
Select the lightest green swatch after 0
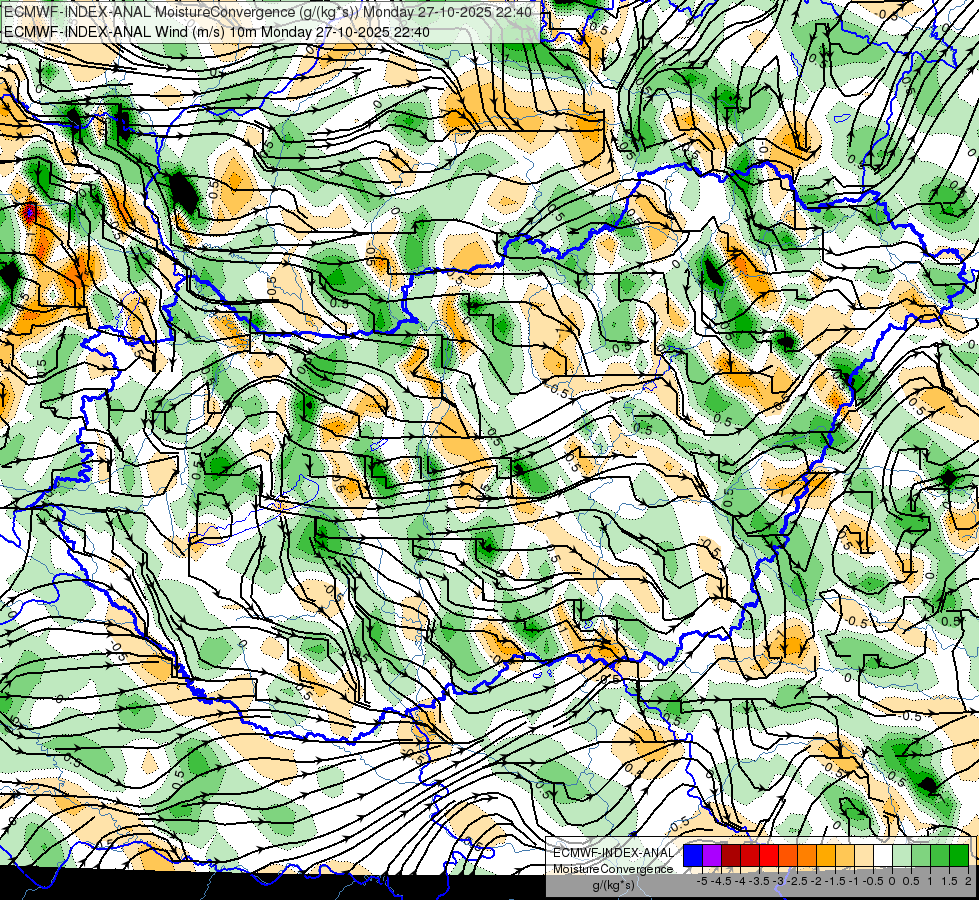click(x=902, y=856)
